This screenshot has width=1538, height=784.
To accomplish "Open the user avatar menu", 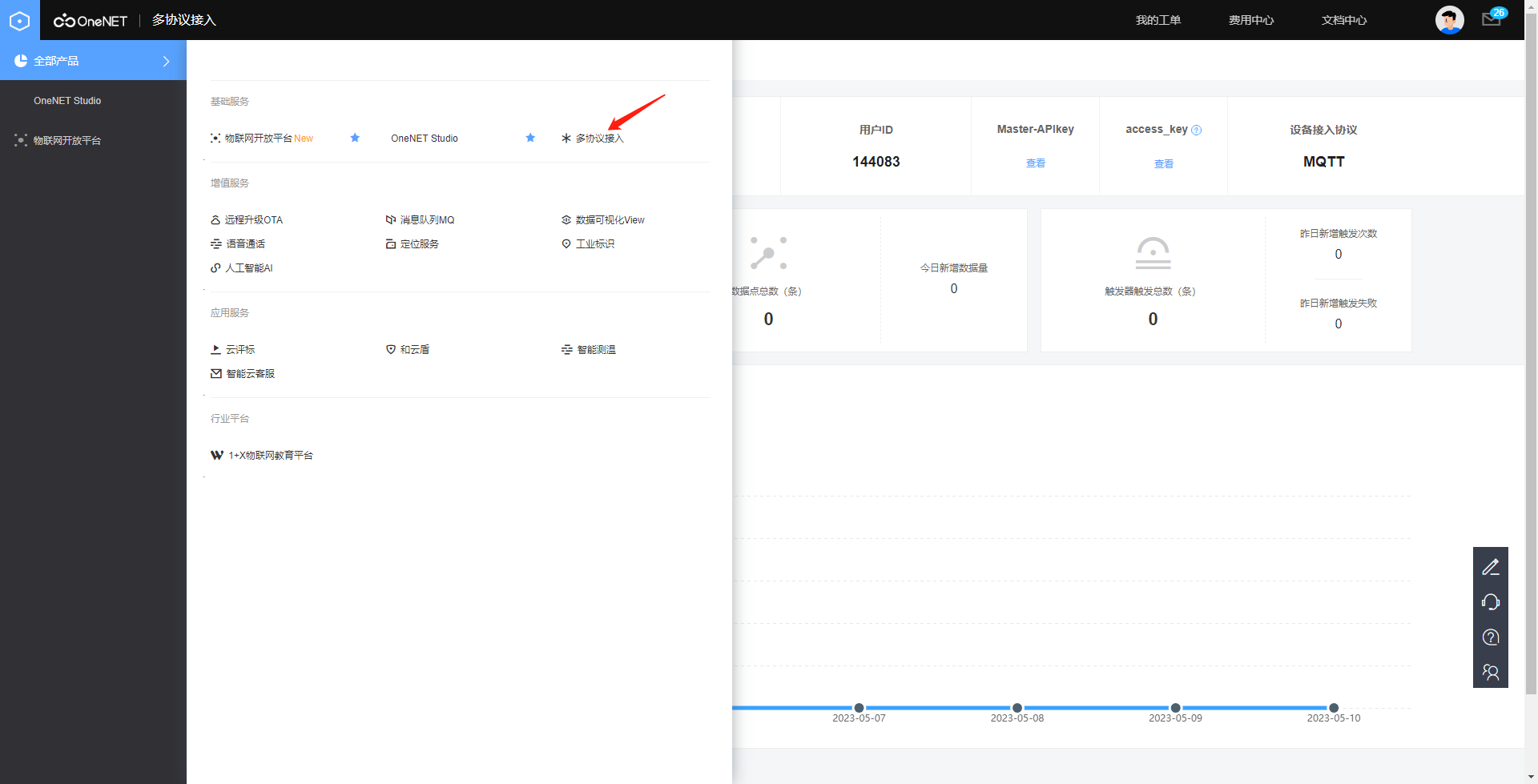I will (1449, 20).
